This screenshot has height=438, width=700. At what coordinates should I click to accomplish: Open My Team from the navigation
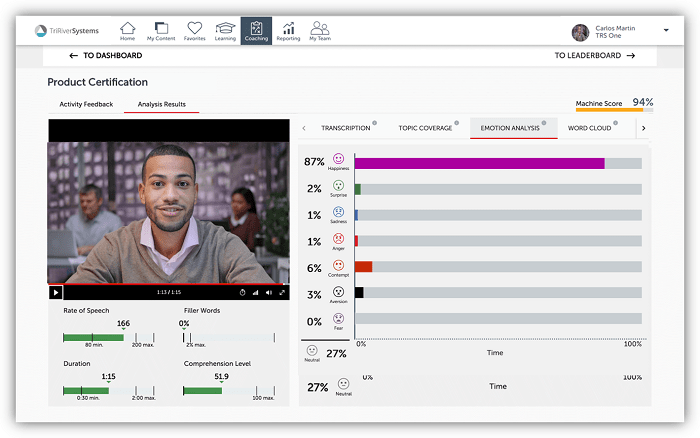point(320,31)
